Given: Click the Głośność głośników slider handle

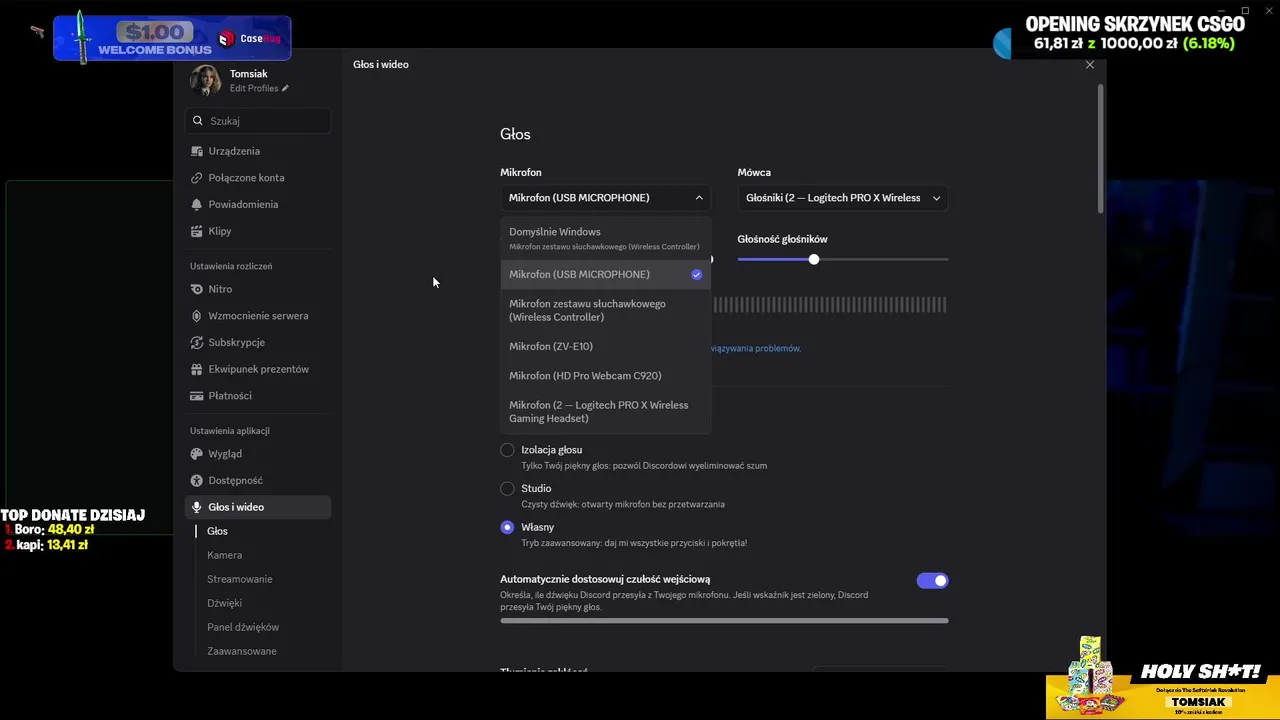Looking at the screenshot, I should point(814,259).
